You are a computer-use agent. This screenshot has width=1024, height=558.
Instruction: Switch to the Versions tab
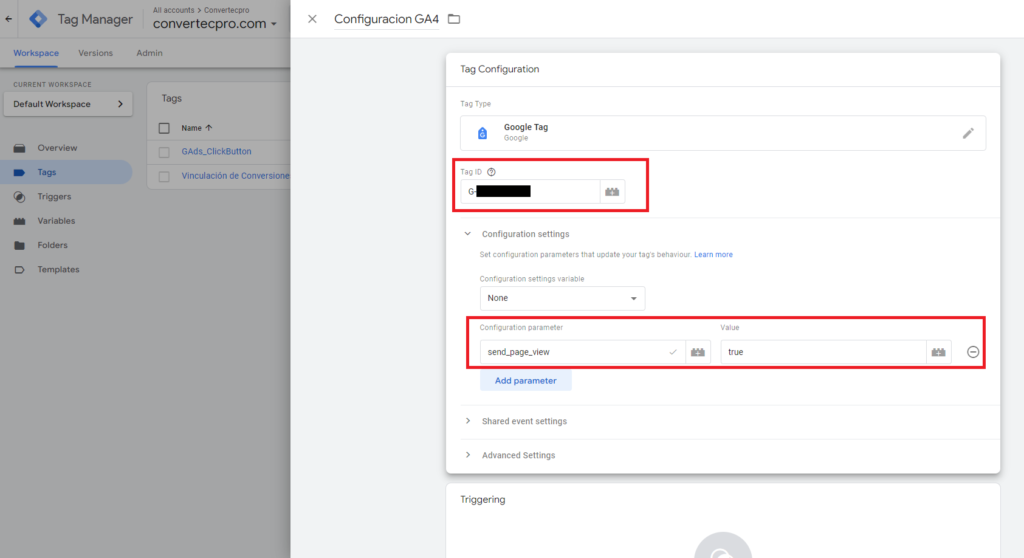(x=95, y=53)
